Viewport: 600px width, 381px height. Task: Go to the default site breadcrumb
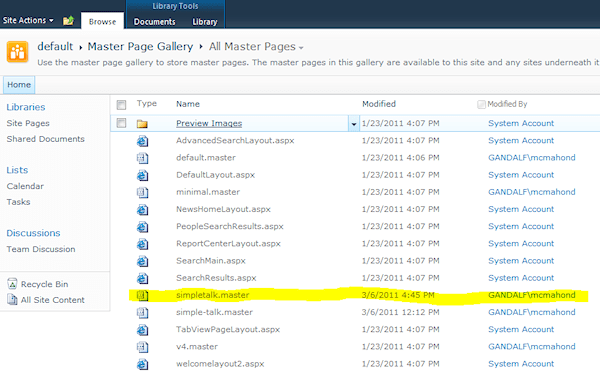click(55, 46)
